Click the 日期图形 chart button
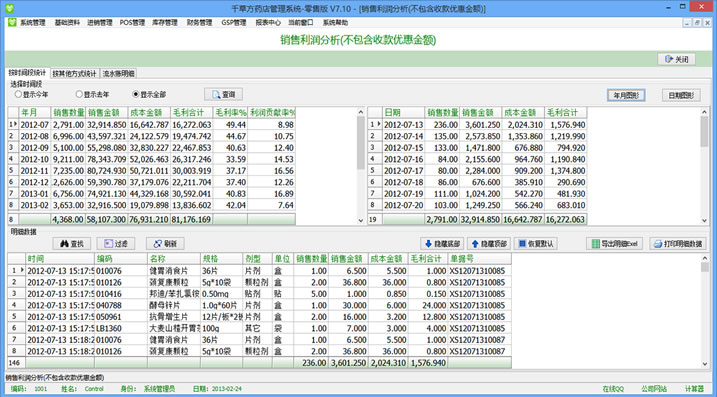Image resolution: width=717 pixels, height=397 pixels. (x=681, y=95)
